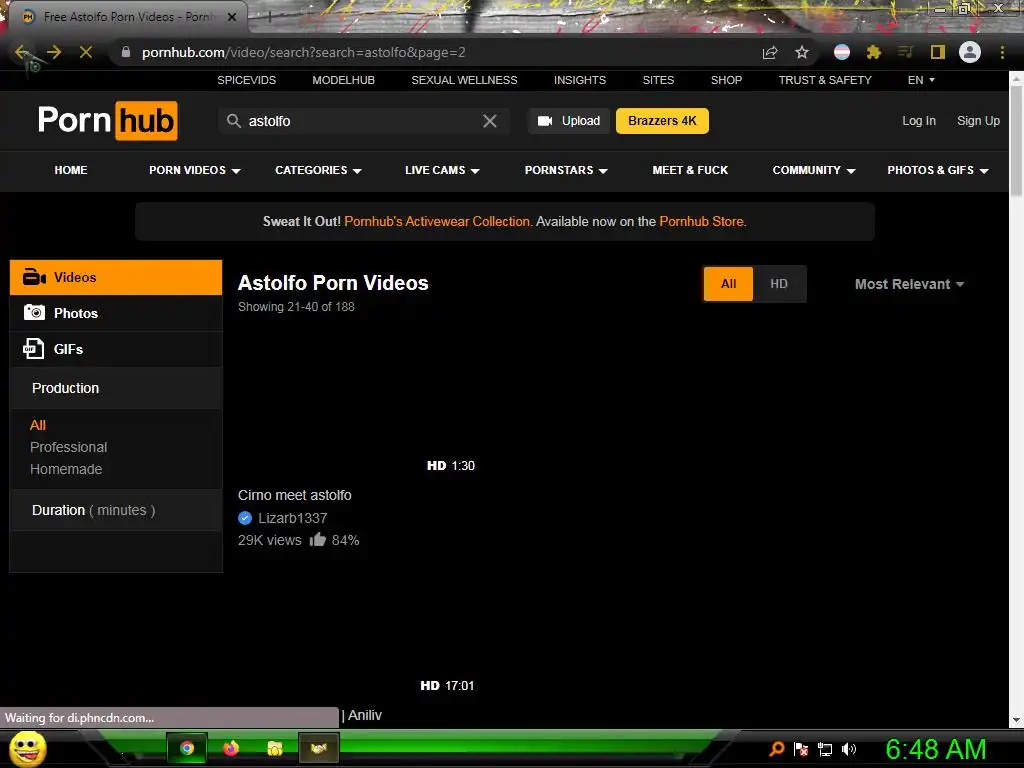
Task: Click the verified badge beside Lizarb1337
Action: click(245, 518)
